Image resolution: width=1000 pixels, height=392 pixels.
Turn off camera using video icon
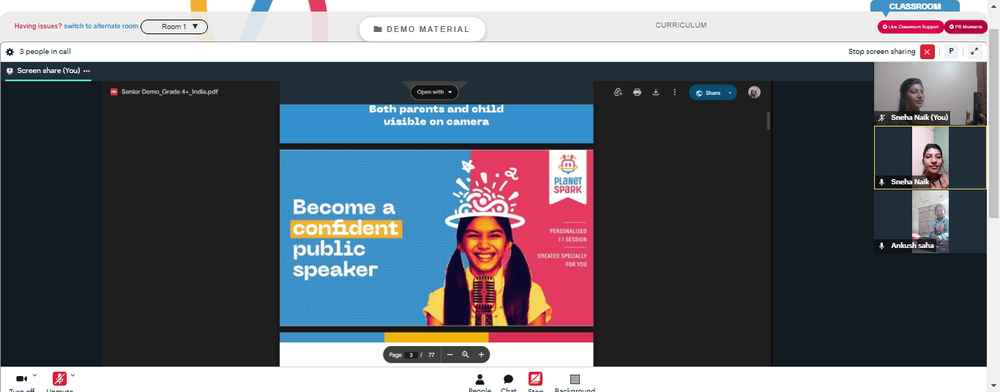coord(21,379)
